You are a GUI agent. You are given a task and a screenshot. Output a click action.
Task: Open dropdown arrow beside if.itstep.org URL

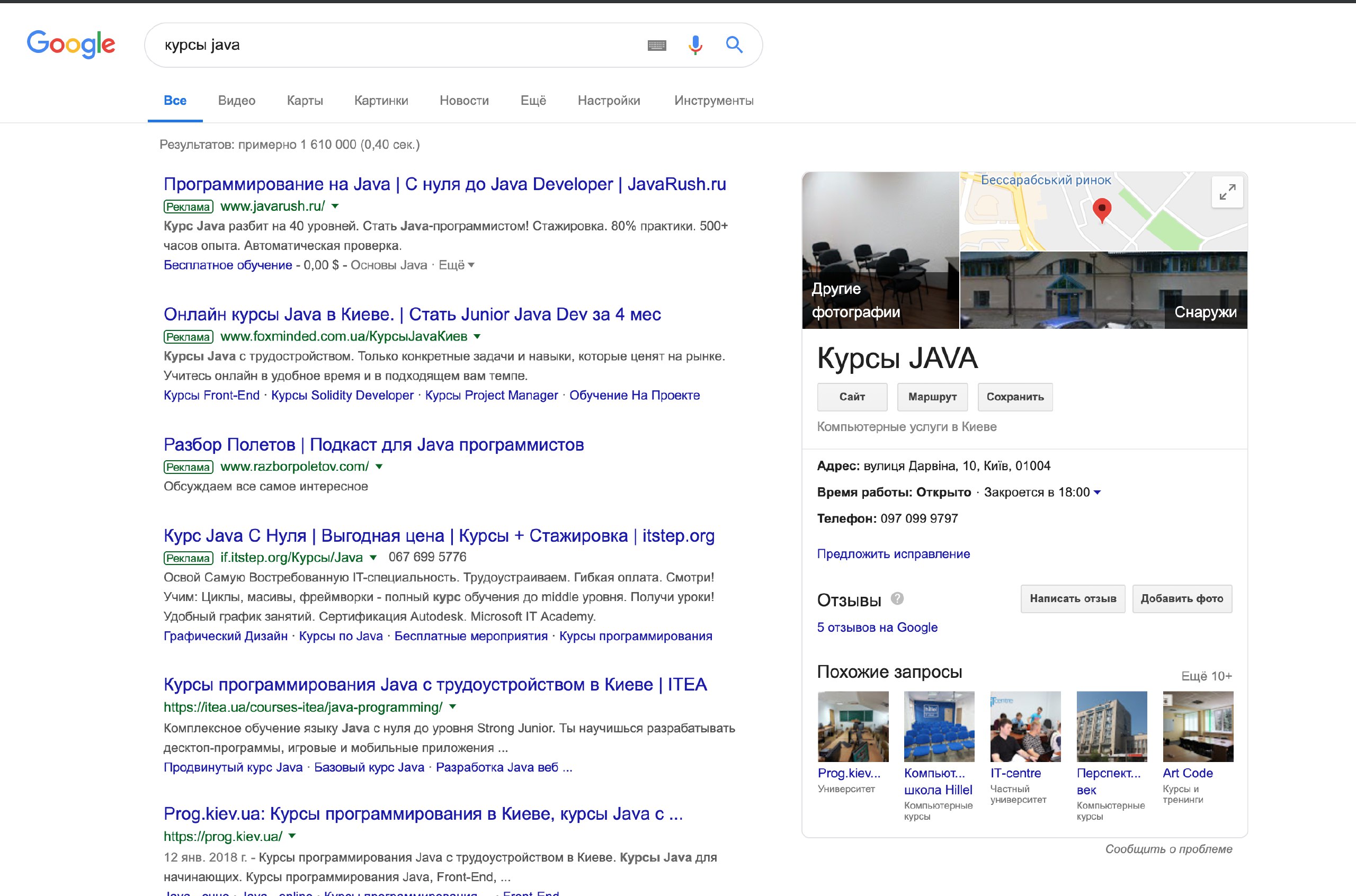(373, 558)
